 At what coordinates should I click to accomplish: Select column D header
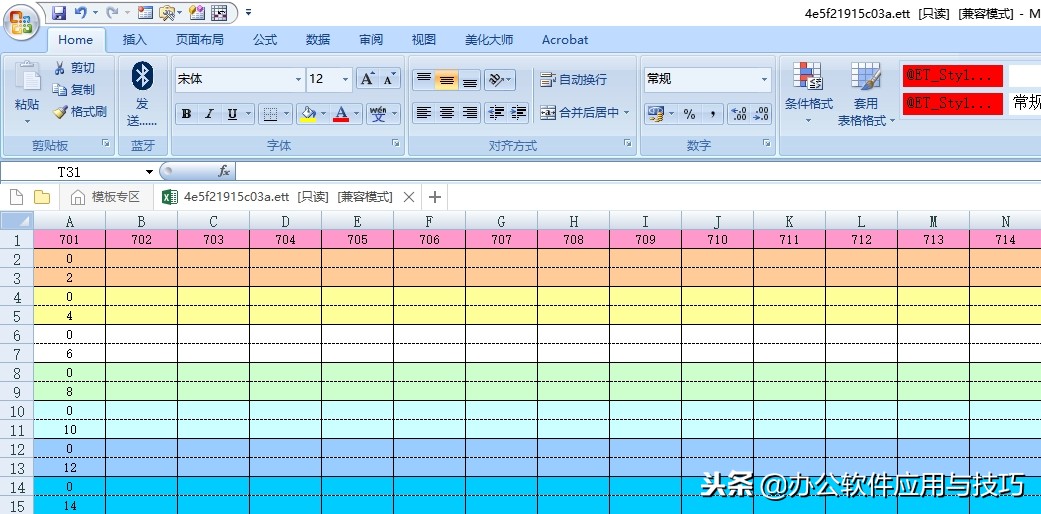tap(285, 222)
